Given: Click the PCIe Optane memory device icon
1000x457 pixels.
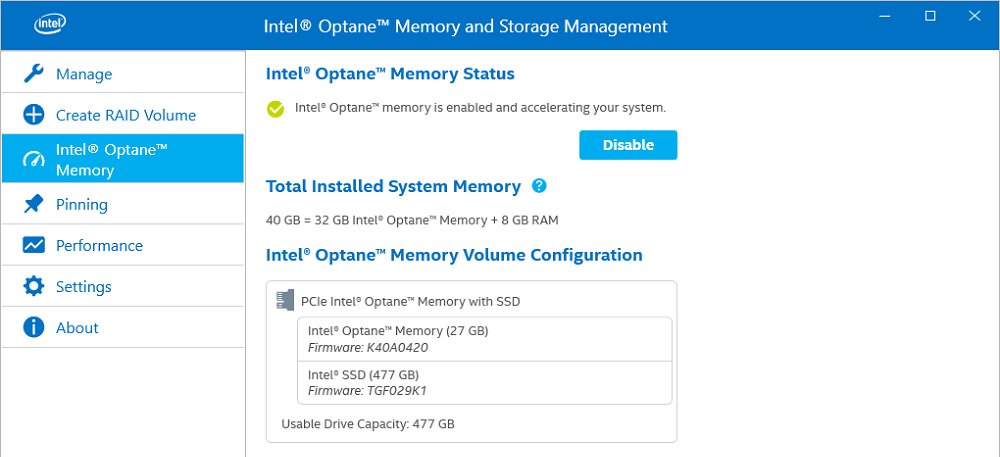Looking at the screenshot, I should tap(285, 300).
